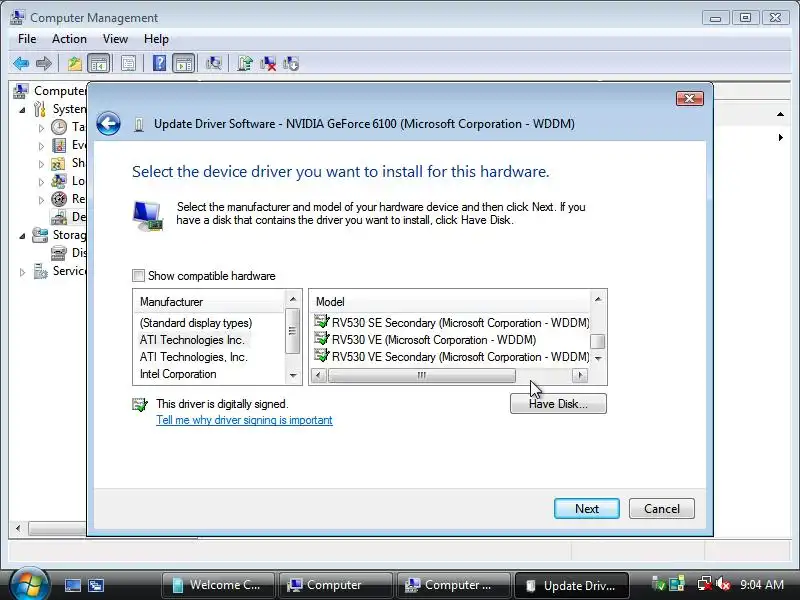Click the toolbar icon with down arrow
Viewport: 800px width, 600px height.
pyautogui.click(x=291, y=64)
